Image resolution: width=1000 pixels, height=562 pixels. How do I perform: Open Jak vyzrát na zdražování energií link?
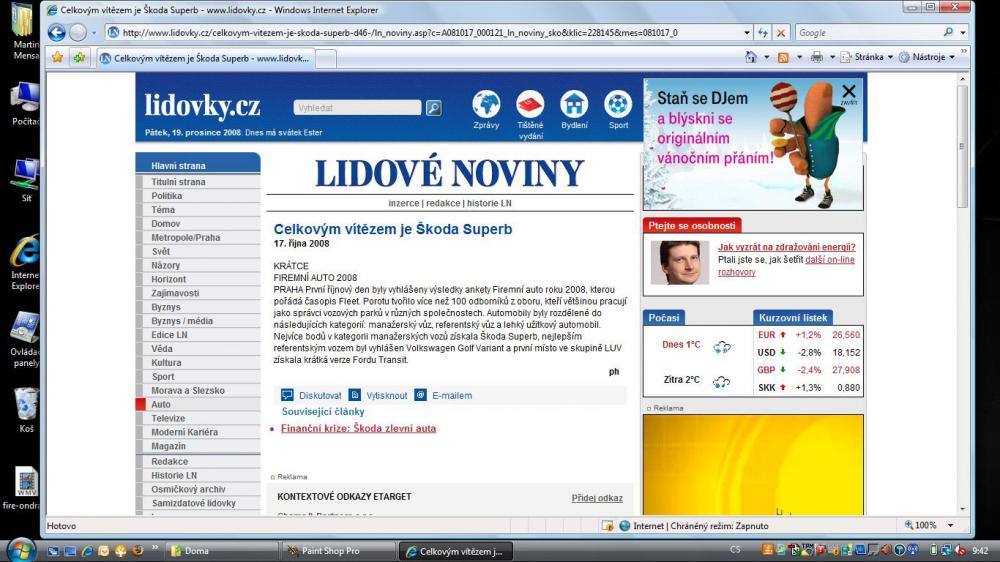pyautogui.click(x=786, y=247)
